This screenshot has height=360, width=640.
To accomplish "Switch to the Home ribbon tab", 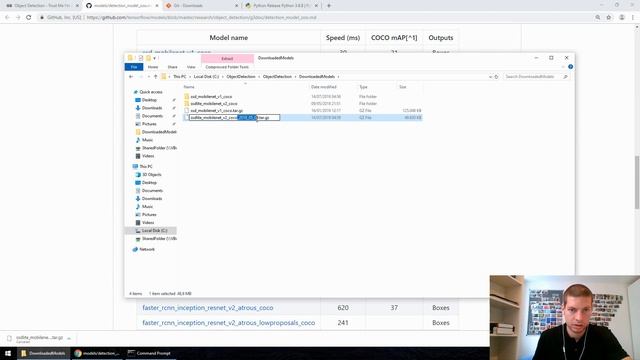I will click(x=153, y=67).
